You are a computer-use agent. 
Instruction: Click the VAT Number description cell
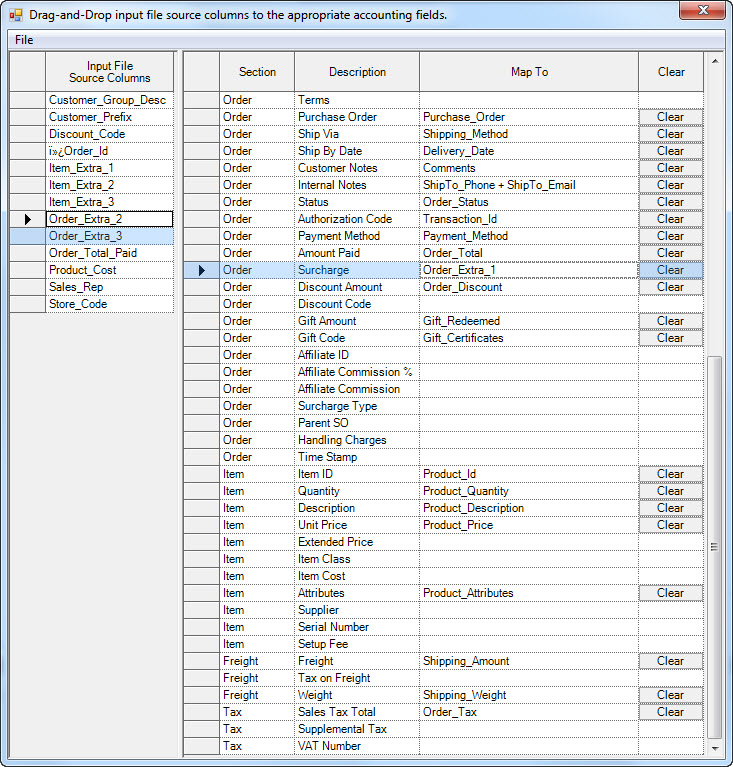357,746
